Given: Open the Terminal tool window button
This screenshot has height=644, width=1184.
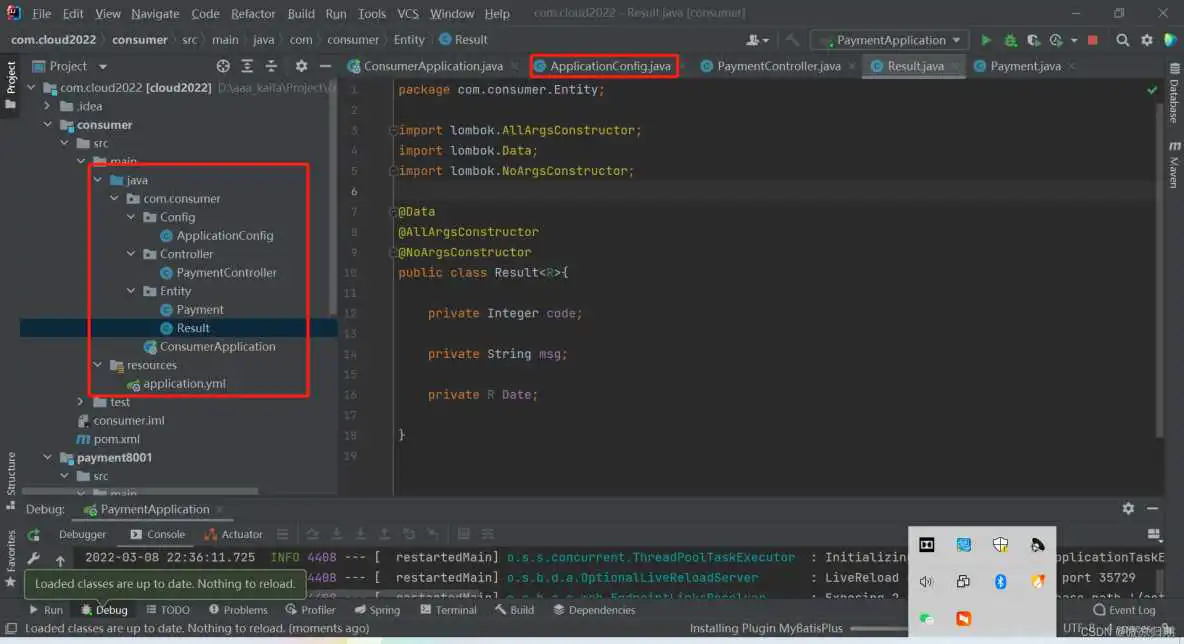Looking at the screenshot, I should (x=448, y=610).
